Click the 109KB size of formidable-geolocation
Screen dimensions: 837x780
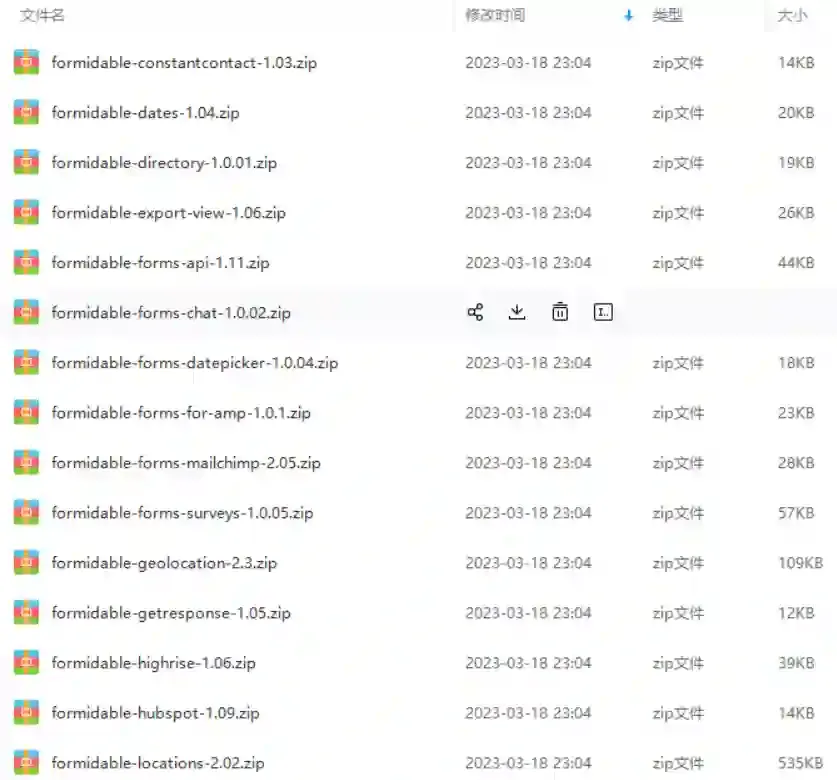click(800, 563)
